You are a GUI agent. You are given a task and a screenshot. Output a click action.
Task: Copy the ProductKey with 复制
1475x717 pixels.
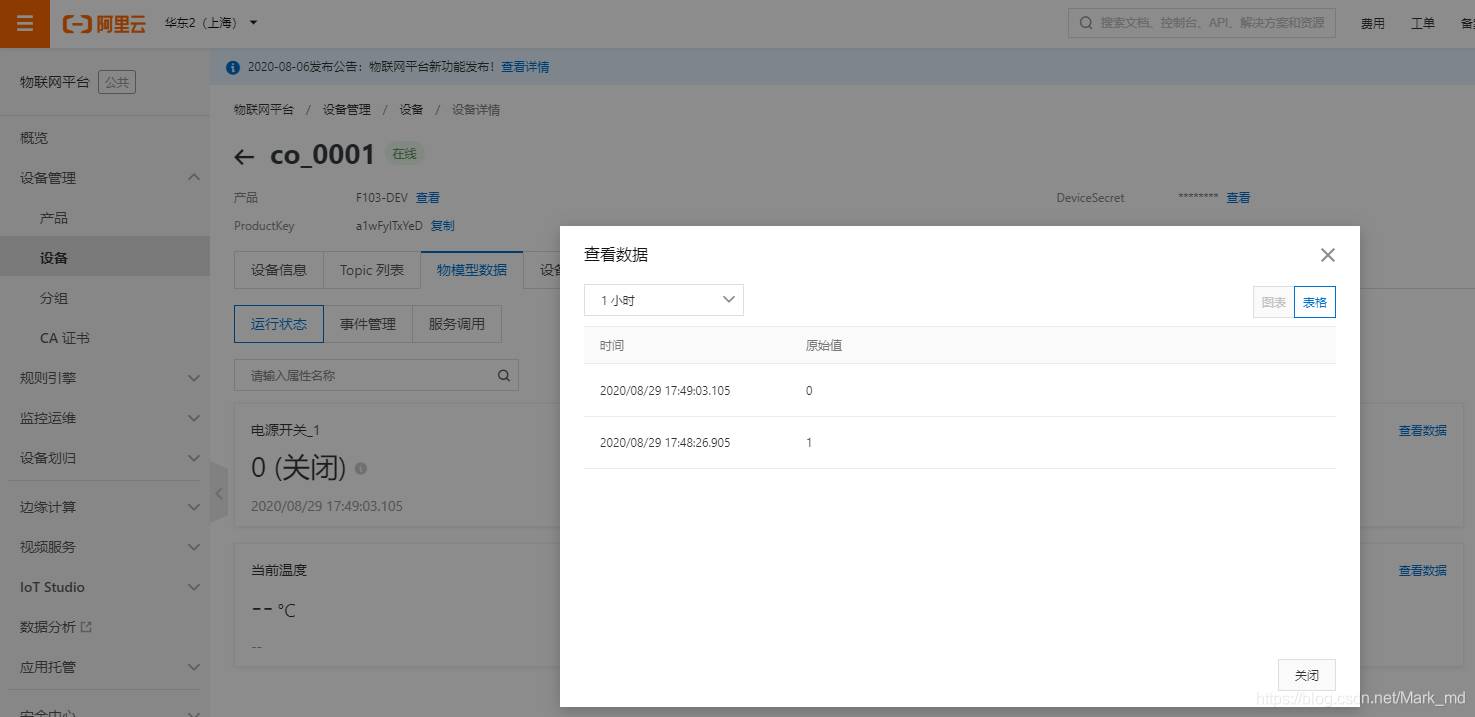tap(442, 226)
